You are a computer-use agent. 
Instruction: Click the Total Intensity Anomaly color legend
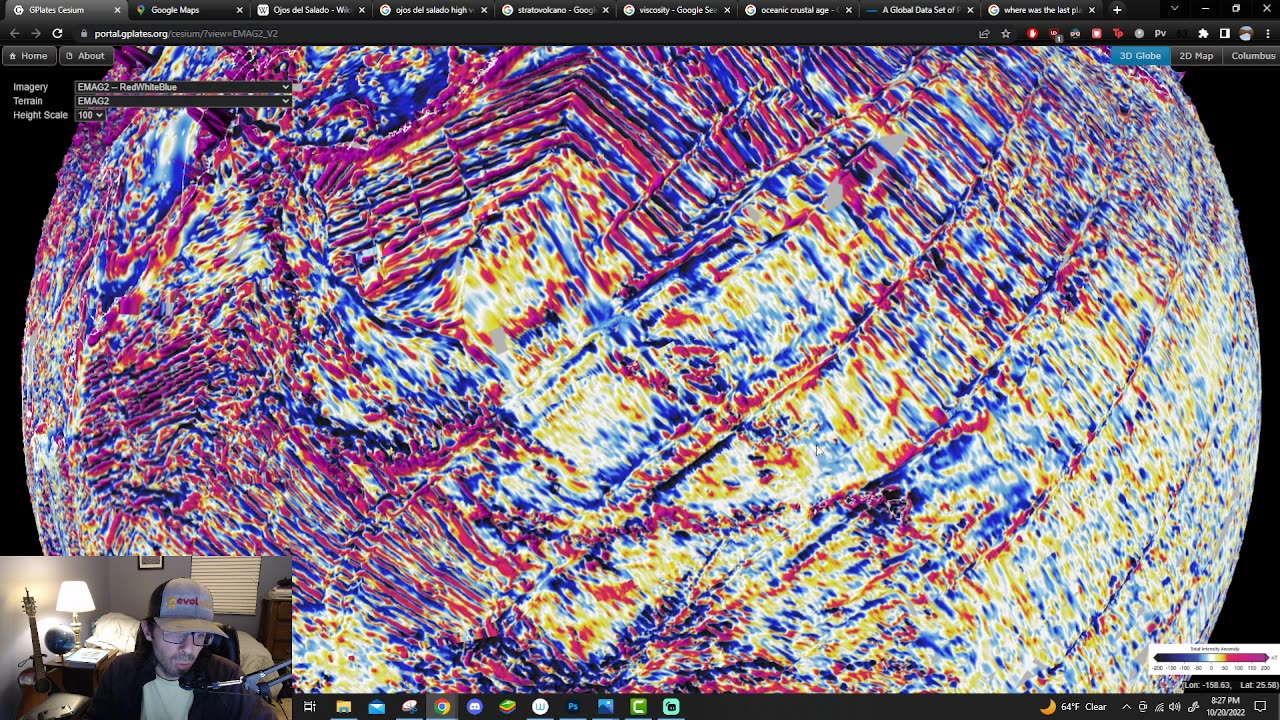pyautogui.click(x=1212, y=659)
